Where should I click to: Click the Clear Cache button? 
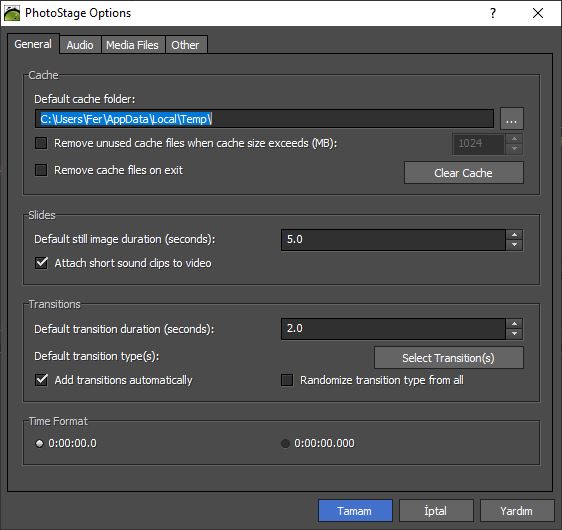(x=463, y=173)
